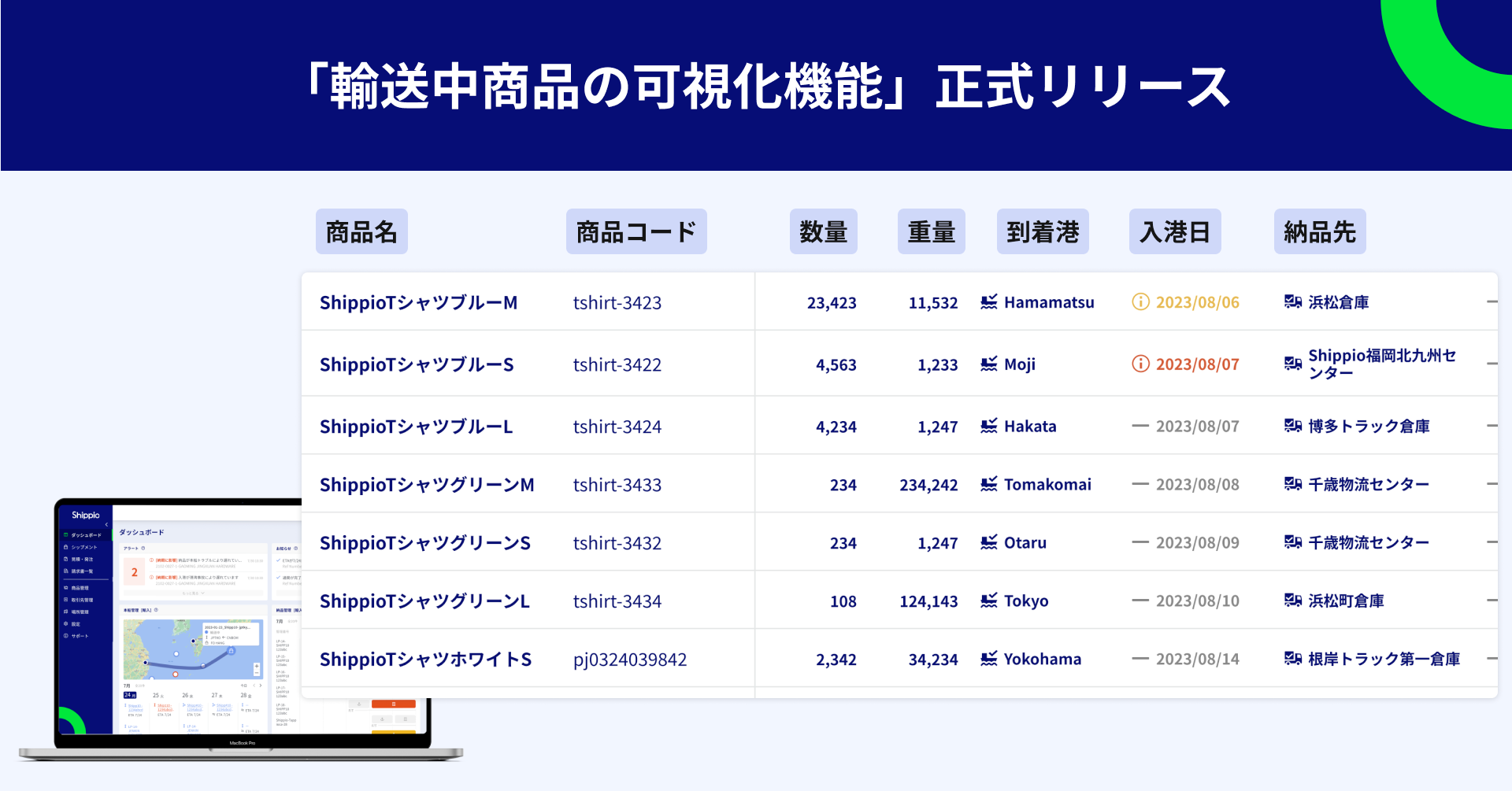The image size is (1512, 791).
Task: Click the ship icon beside Tomakomai
Action: point(989,485)
